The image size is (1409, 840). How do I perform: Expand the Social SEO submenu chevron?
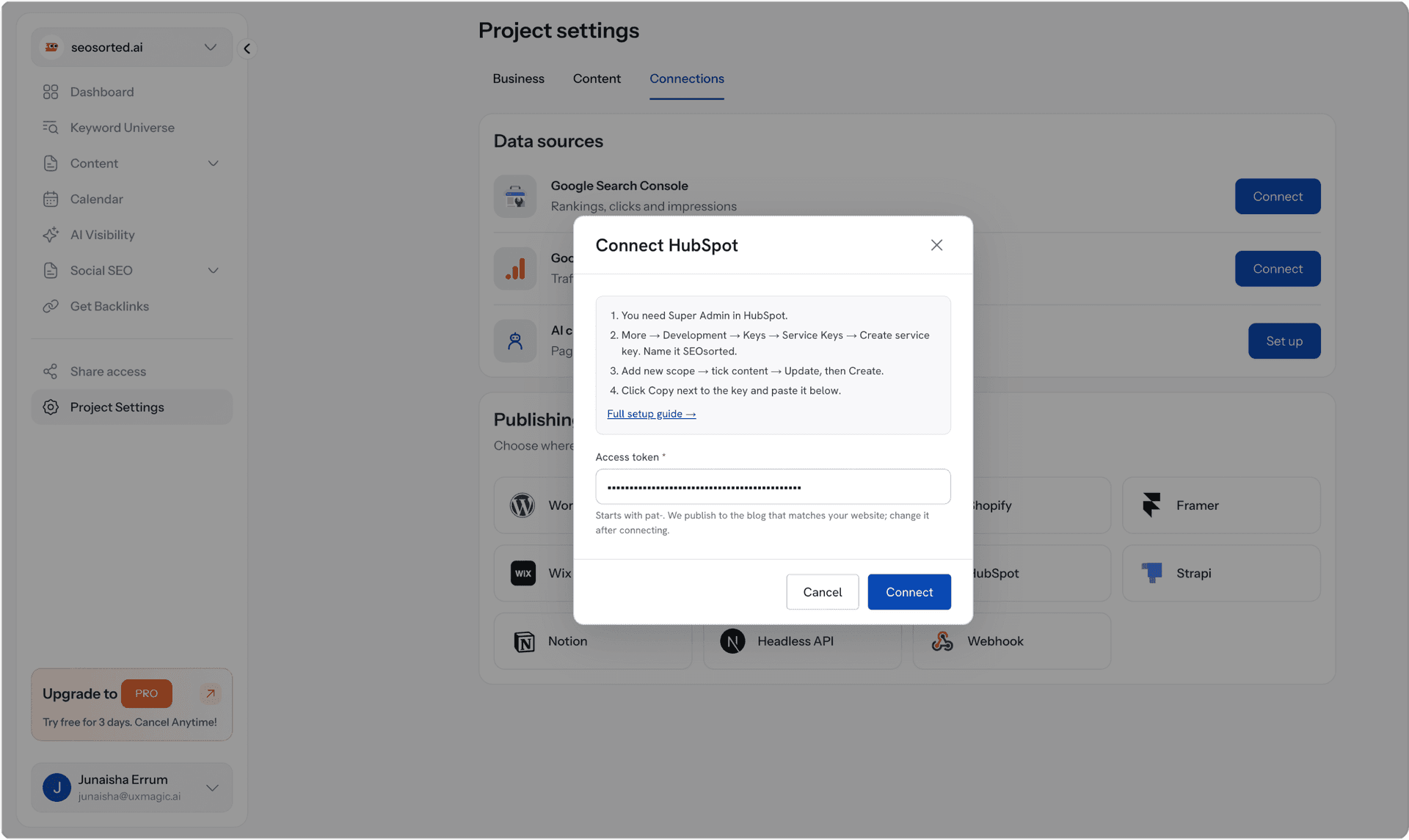point(213,271)
